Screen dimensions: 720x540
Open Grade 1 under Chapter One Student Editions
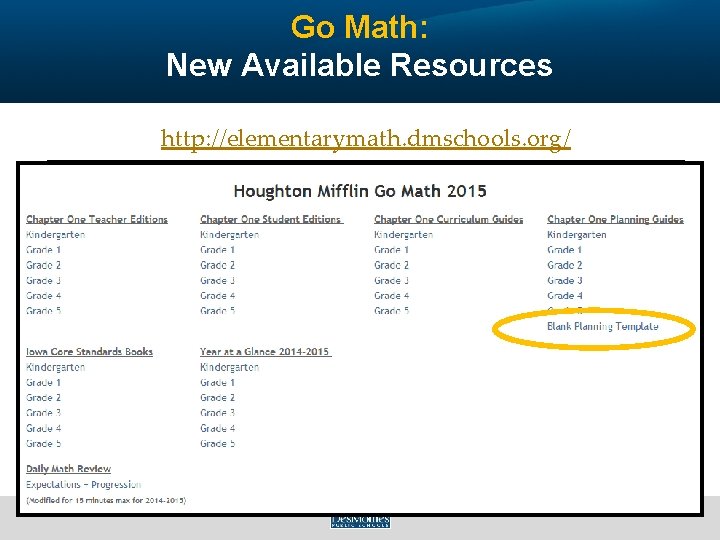pyautogui.click(x=218, y=250)
